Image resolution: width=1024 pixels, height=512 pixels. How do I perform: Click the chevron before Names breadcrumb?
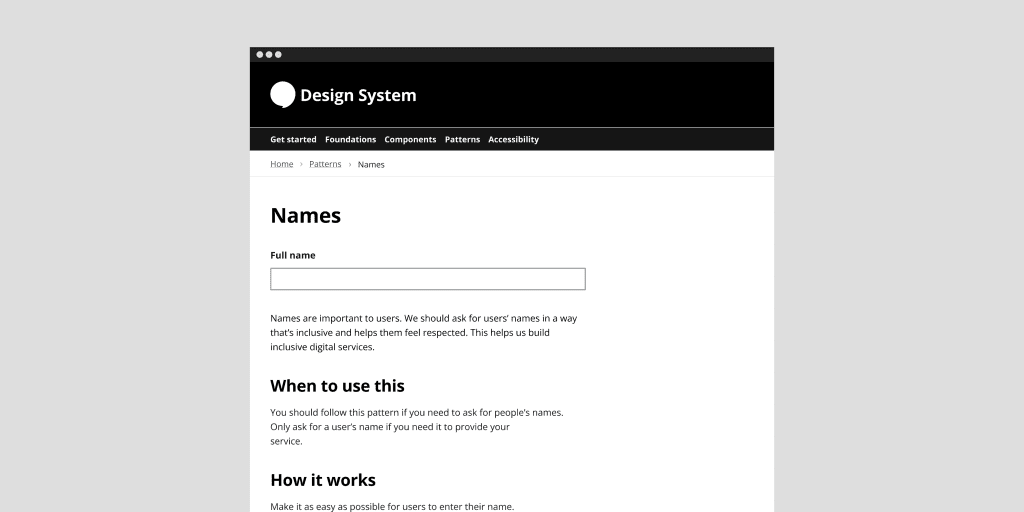coord(350,164)
